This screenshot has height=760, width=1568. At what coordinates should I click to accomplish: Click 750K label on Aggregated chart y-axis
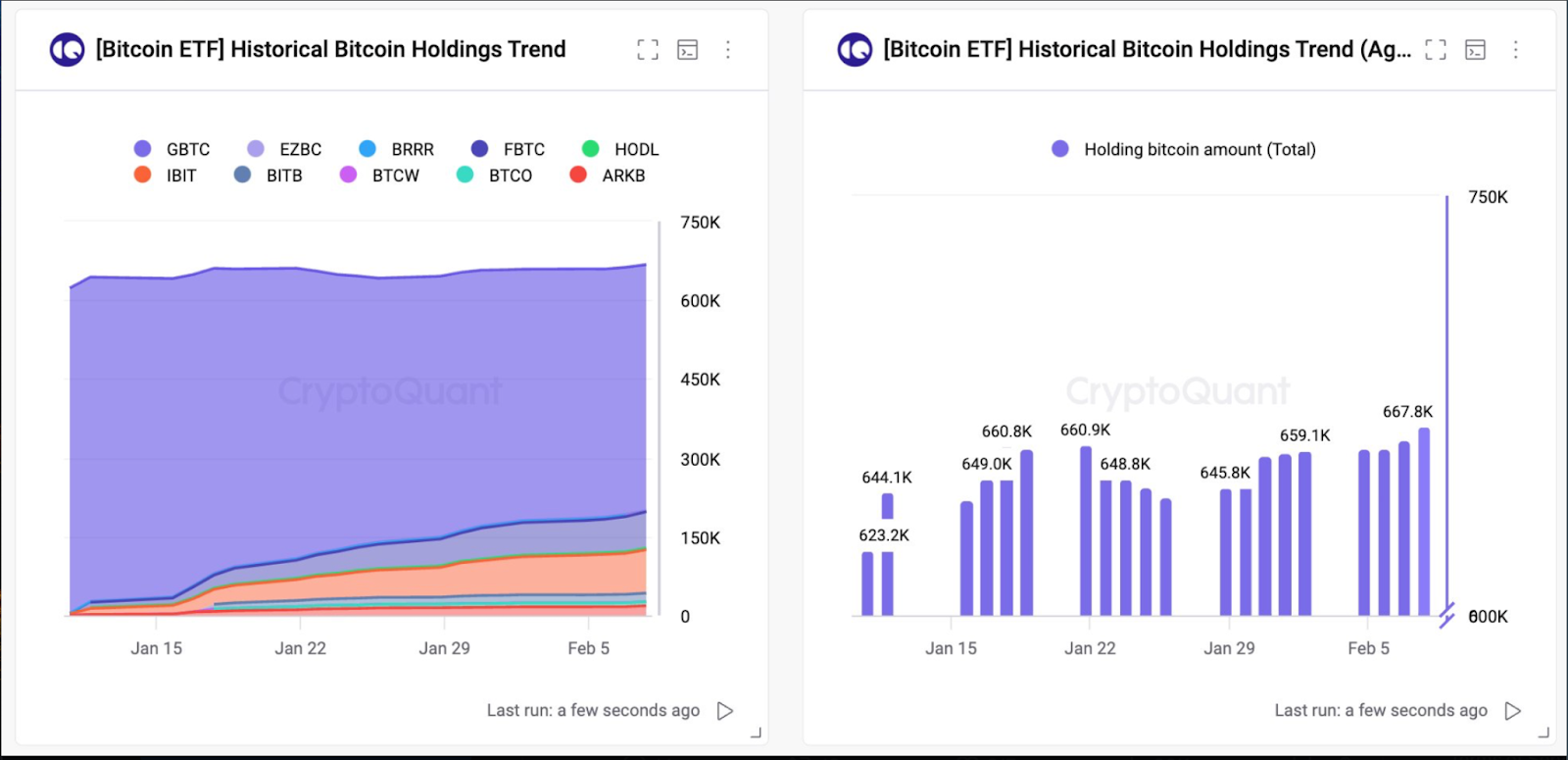click(1488, 197)
